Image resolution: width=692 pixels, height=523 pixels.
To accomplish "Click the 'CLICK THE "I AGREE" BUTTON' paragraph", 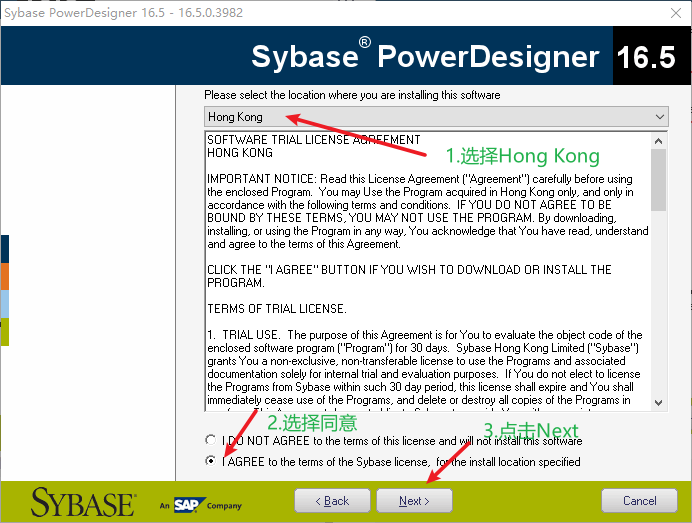I will pyautogui.click(x=409, y=276).
